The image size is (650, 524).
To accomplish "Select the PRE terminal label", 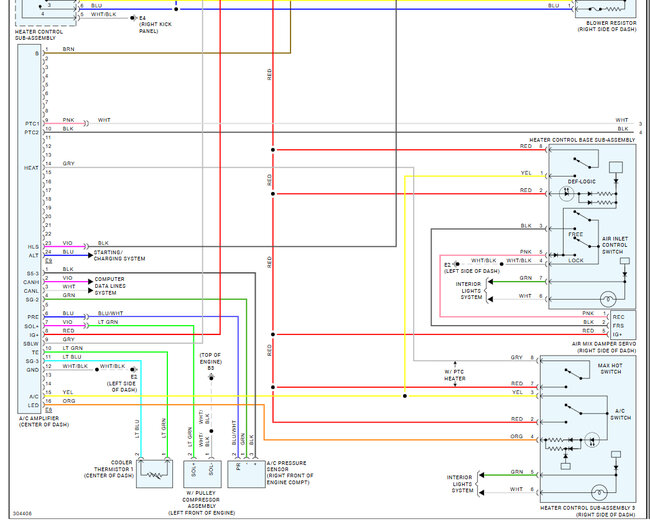I will 33,317.
